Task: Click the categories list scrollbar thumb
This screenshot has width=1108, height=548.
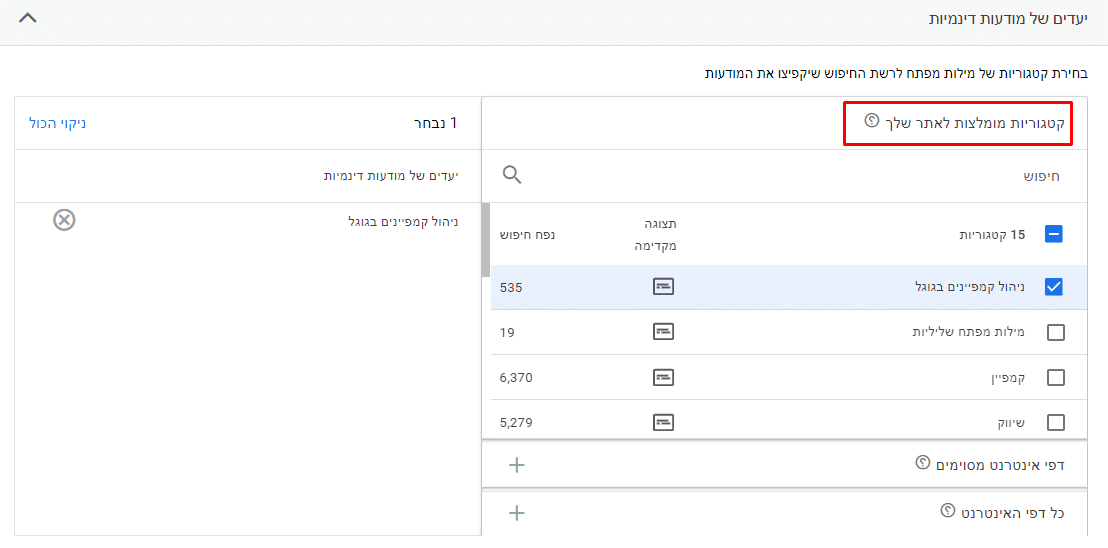Action: [x=486, y=240]
